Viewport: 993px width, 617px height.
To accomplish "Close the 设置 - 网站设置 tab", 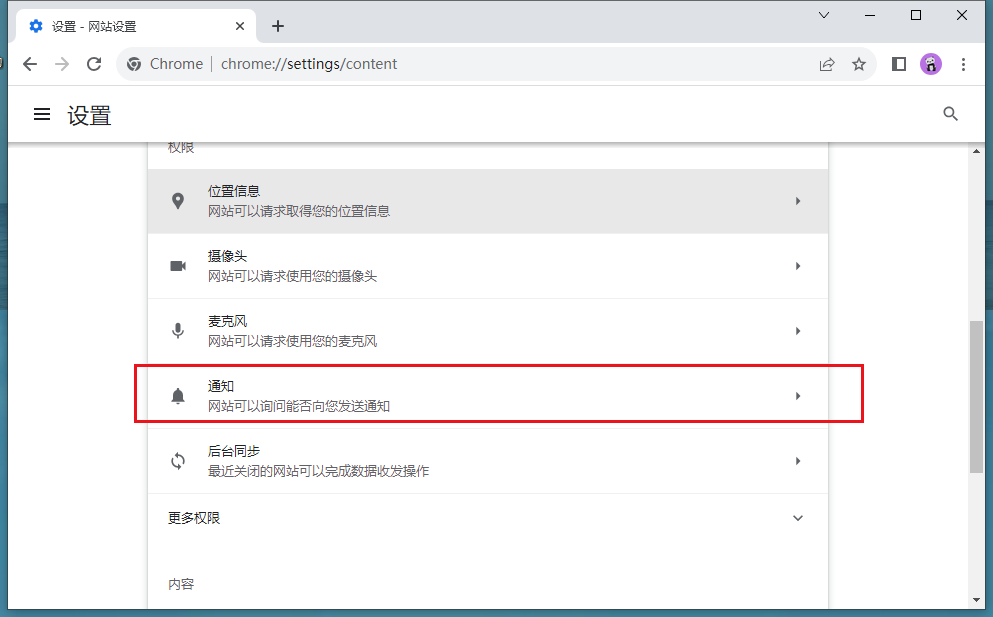I will tap(239, 26).
